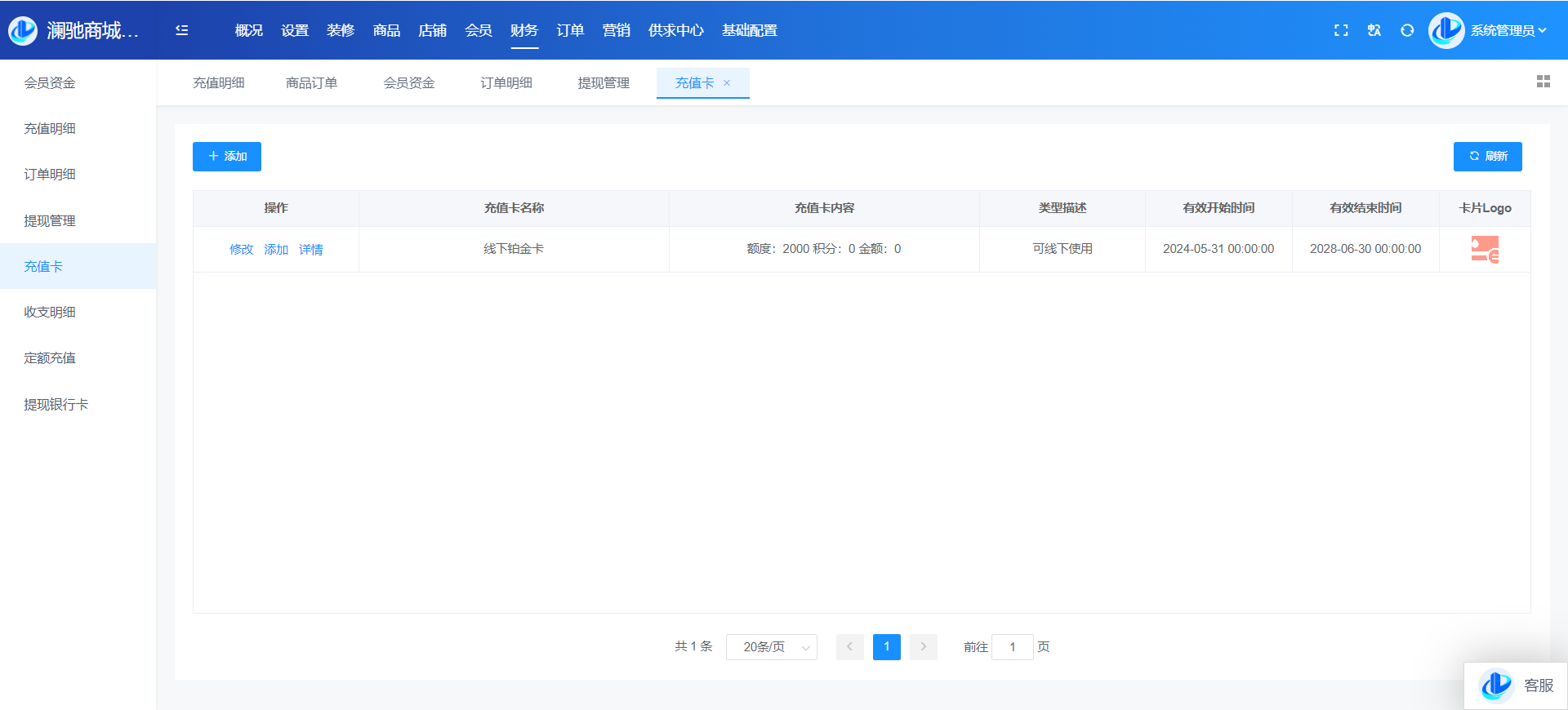Enter fullscreen mode via the header icon

click(x=1341, y=30)
